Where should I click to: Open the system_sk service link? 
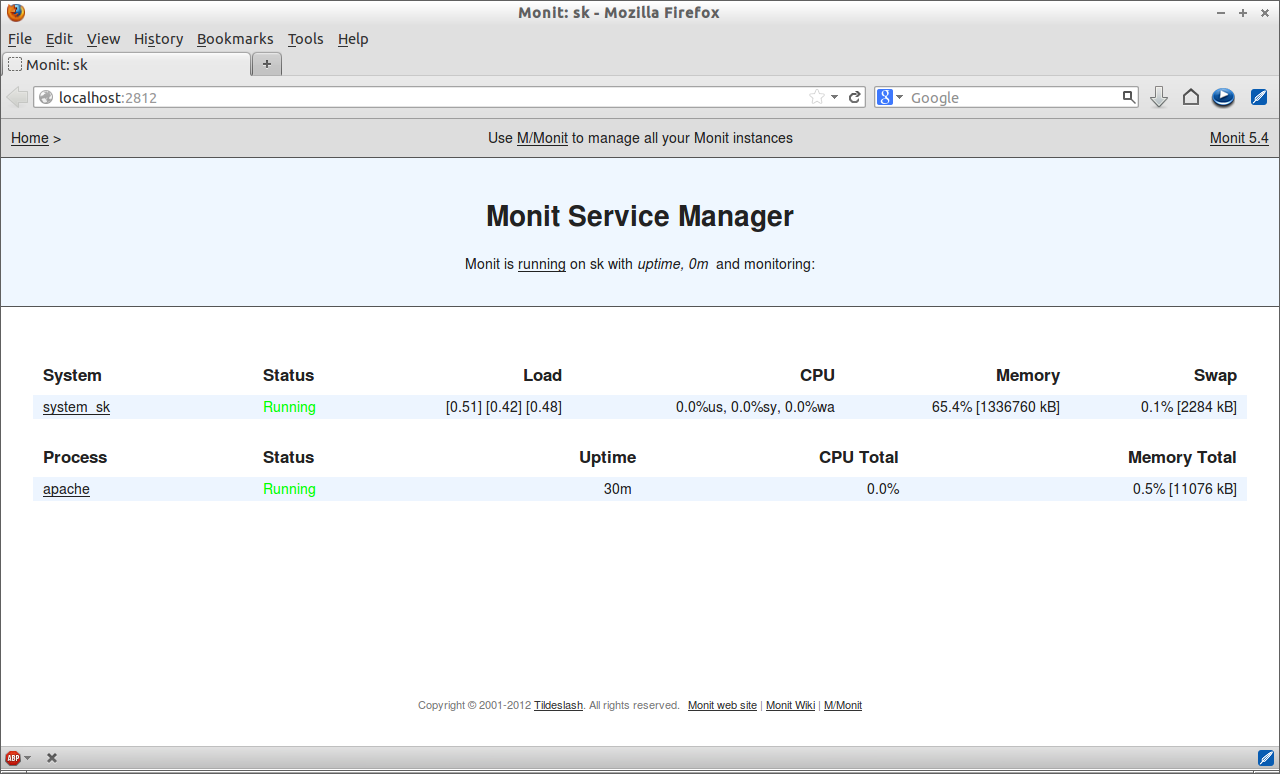coord(76,407)
